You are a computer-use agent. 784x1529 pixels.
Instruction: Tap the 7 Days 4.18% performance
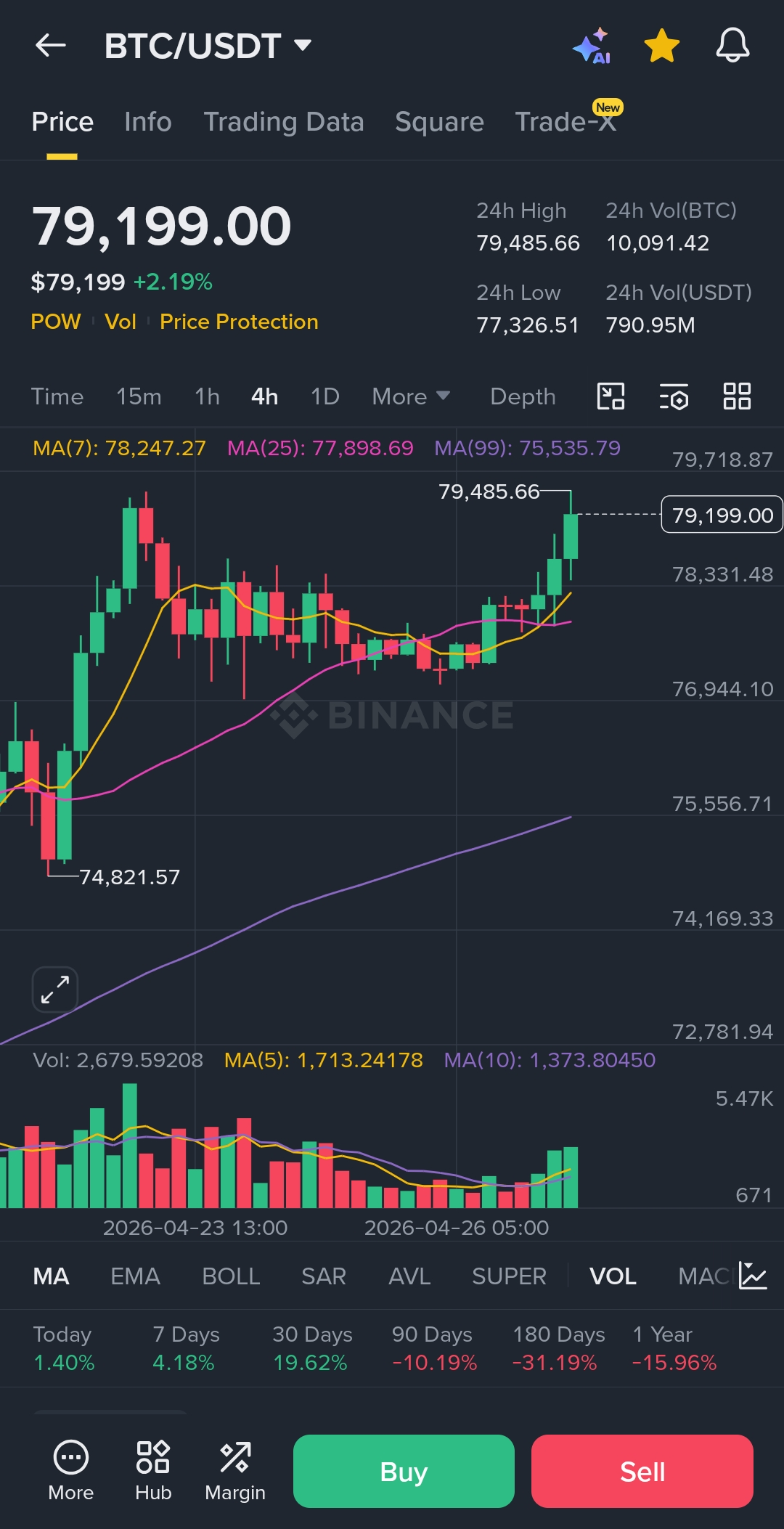coord(186,1348)
